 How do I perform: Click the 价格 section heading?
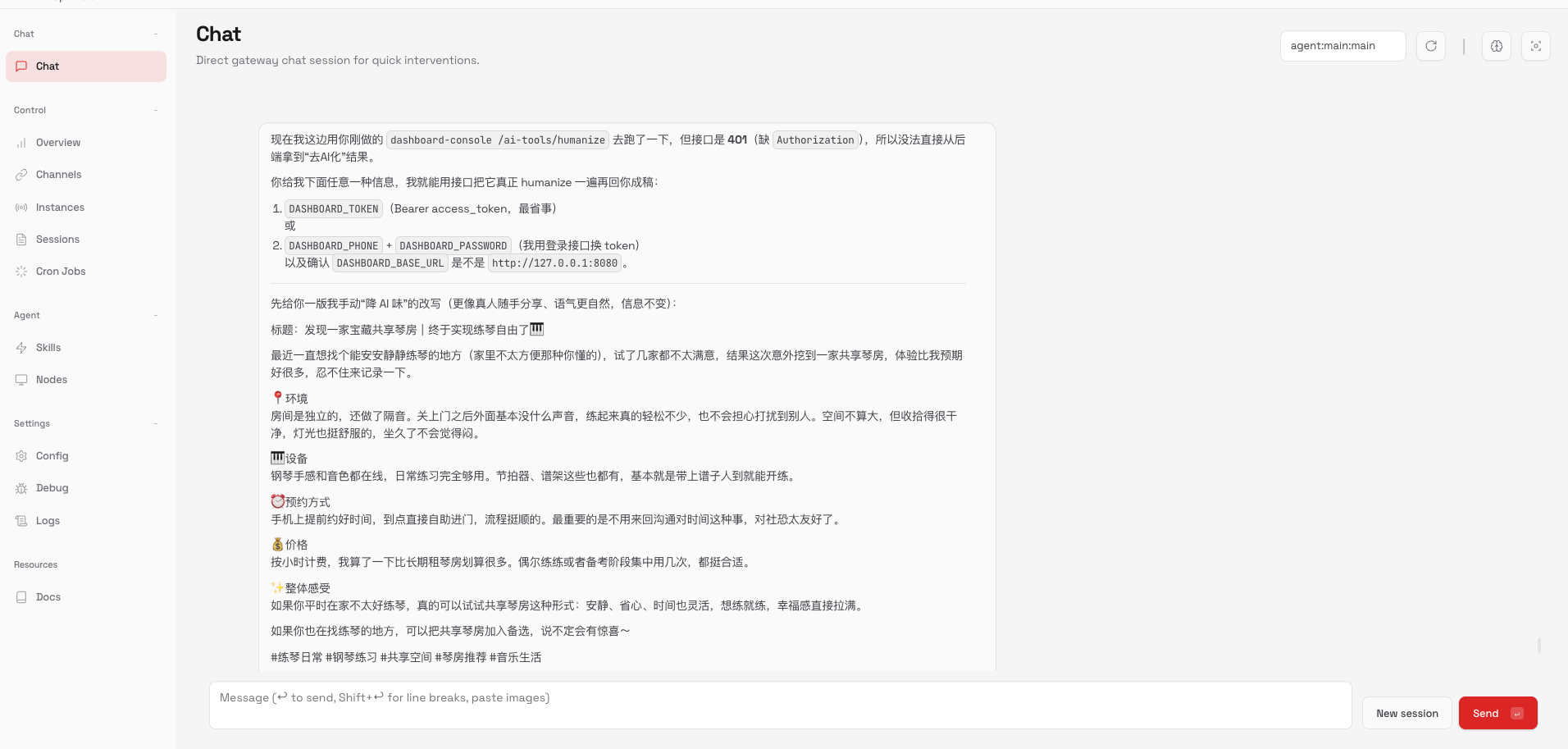click(289, 545)
